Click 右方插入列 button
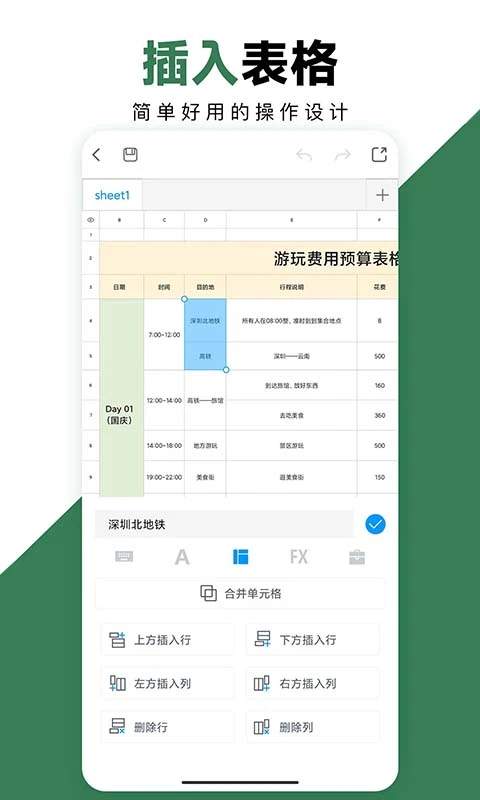The image size is (480, 800). click(313, 683)
